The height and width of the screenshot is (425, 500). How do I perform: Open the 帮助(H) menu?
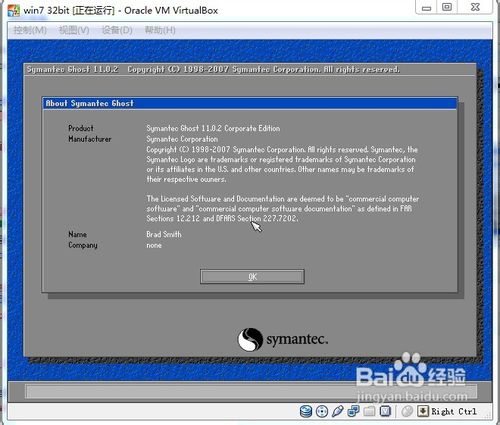click(160, 30)
